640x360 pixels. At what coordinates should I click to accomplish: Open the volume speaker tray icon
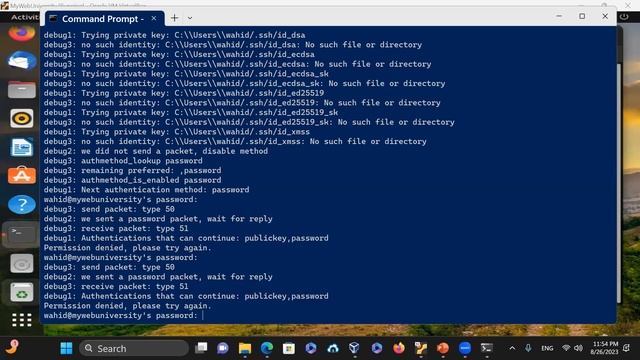[x=578, y=348]
